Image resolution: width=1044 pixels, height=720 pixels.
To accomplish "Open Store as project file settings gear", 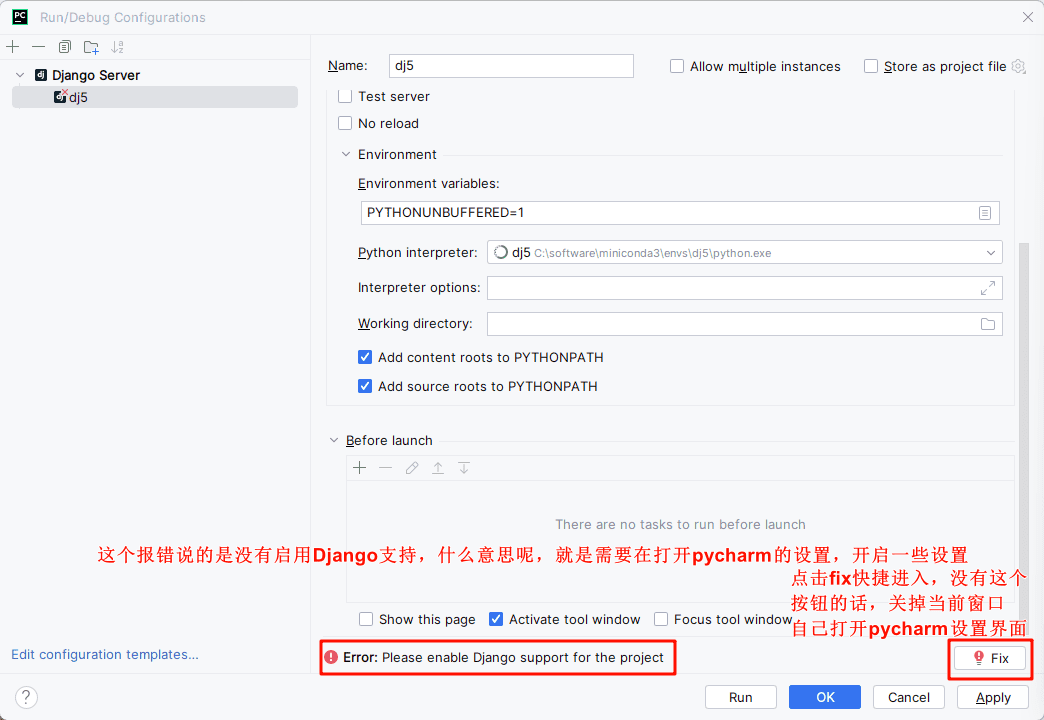I will coord(1018,66).
